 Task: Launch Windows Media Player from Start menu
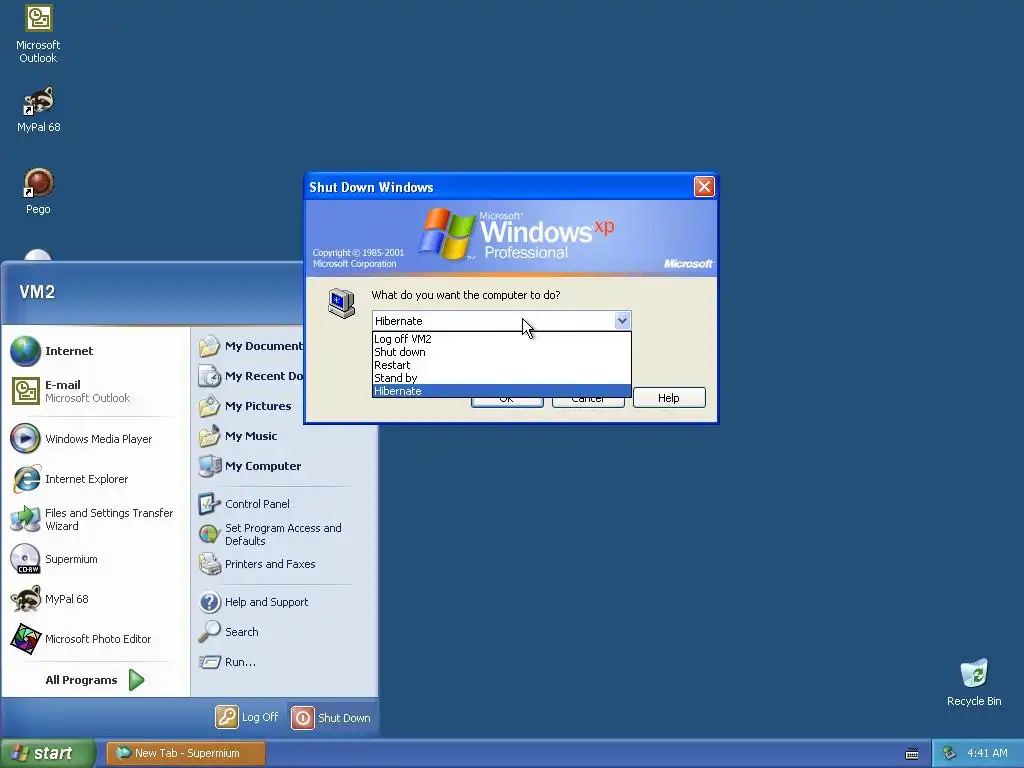pos(82,439)
